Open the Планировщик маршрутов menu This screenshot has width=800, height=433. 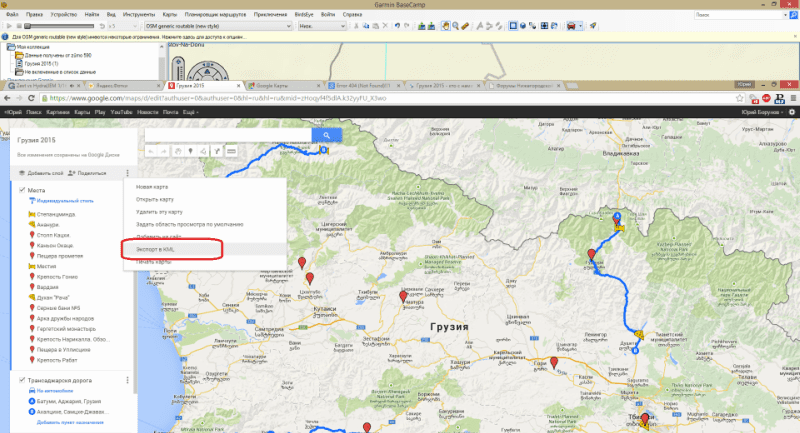(x=215, y=14)
